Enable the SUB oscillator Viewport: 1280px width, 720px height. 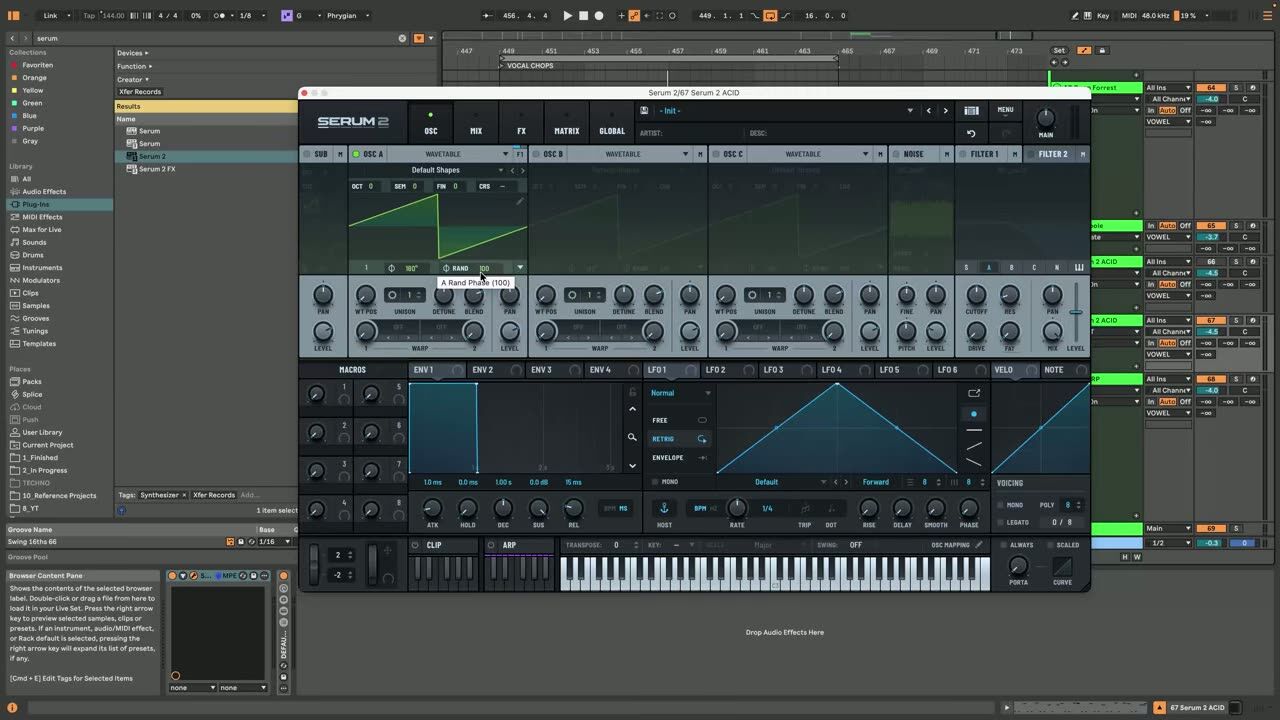point(306,154)
